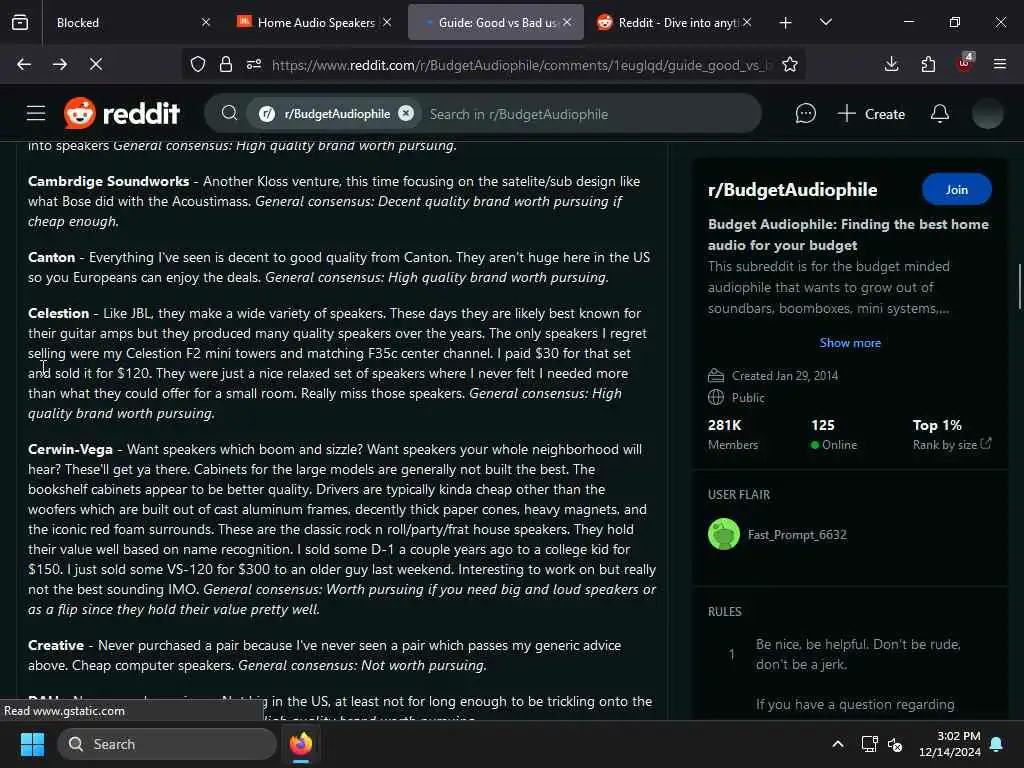Click the search magnifier icon on Reddit

(229, 114)
